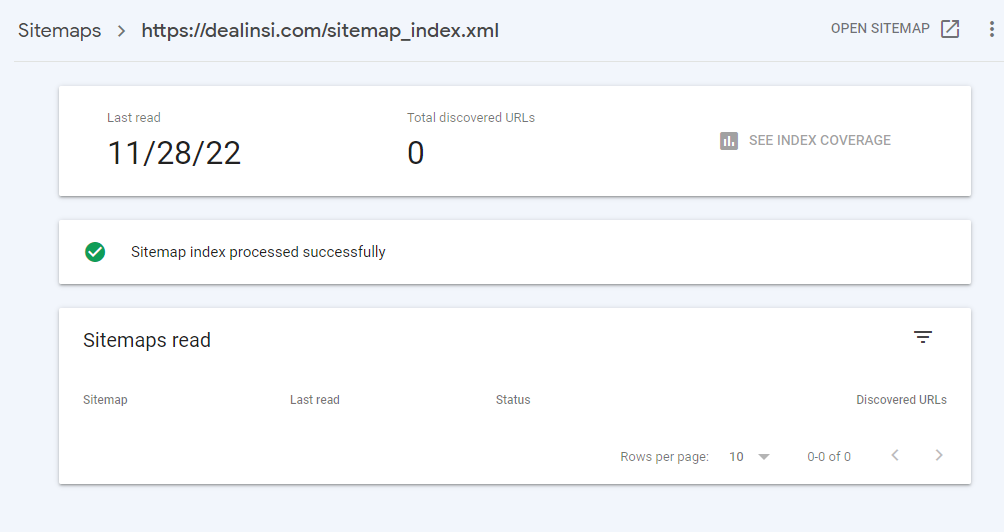Click the 'Sitemap index processed successfully' message
1004x532 pixels.
pyautogui.click(x=258, y=252)
